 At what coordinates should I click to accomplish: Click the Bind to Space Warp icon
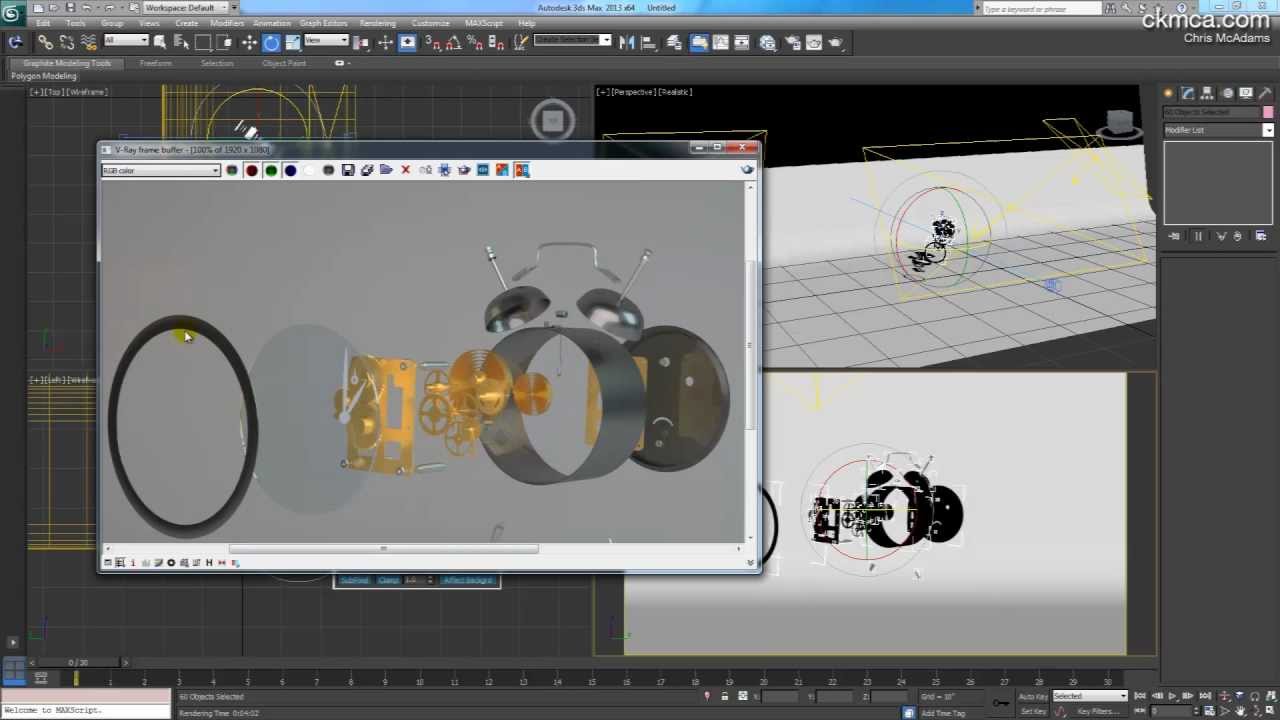click(88, 42)
